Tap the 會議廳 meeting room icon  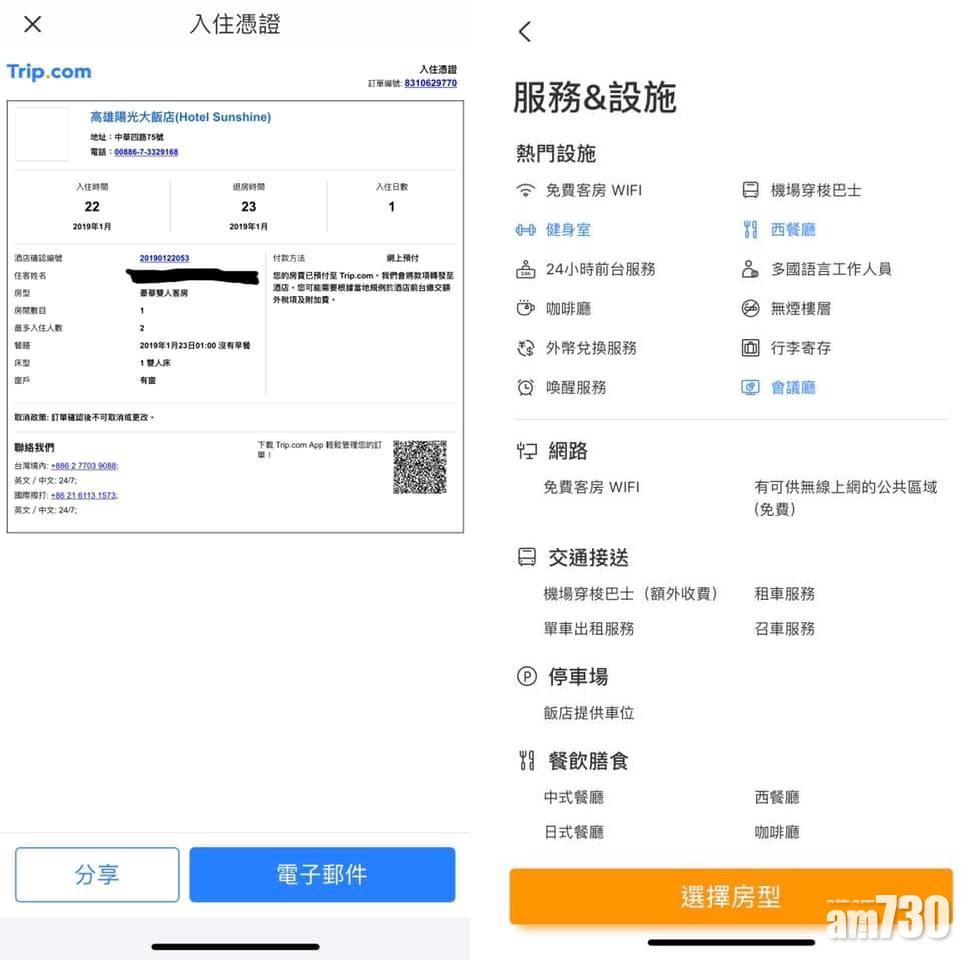pos(751,388)
